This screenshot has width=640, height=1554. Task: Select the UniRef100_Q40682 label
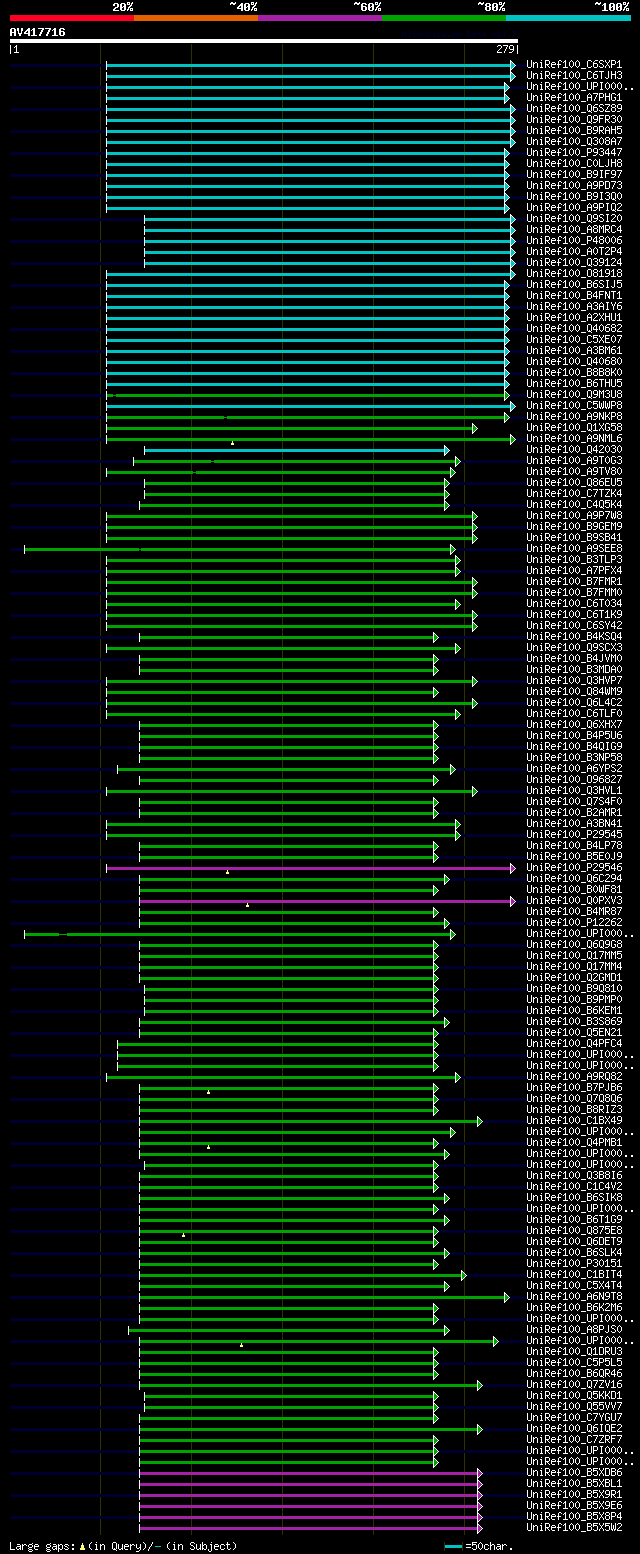[574, 328]
